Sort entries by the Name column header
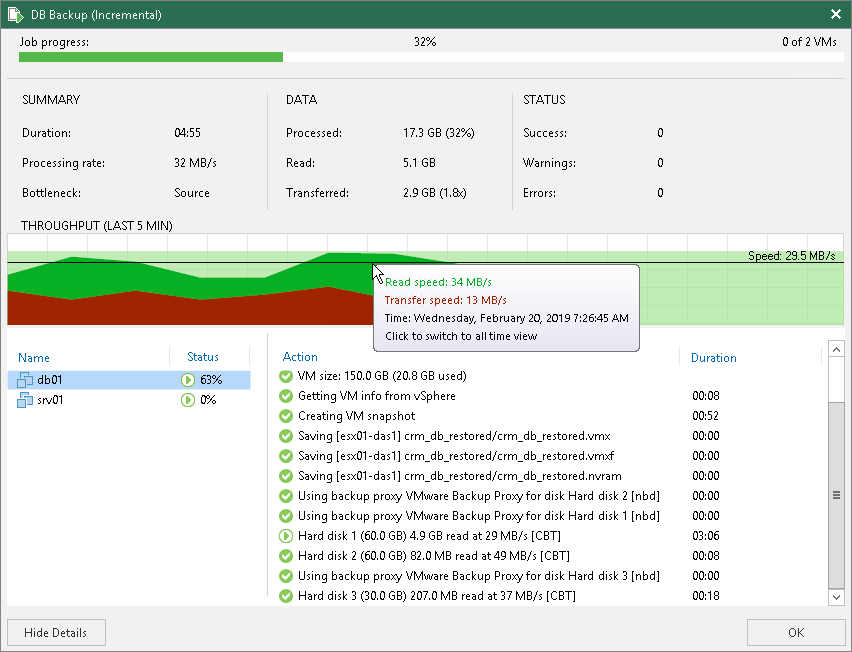Image resolution: width=852 pixels, height=652 pixels. (x=33, y=357)
